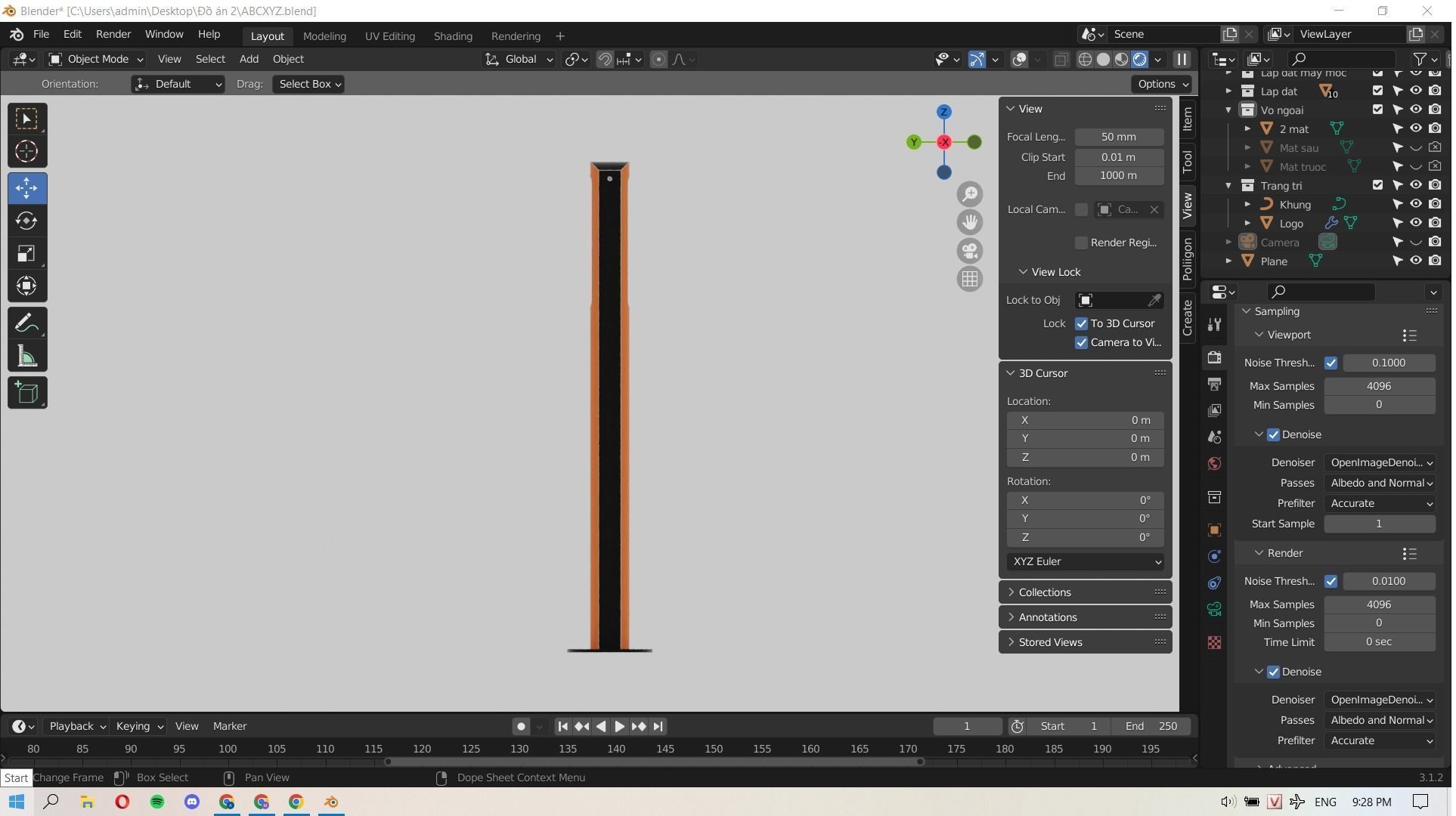This screenshot has width=1456, height=816.
Task: Disable Render Denoise checkbox
Action: coord(1273,672)
